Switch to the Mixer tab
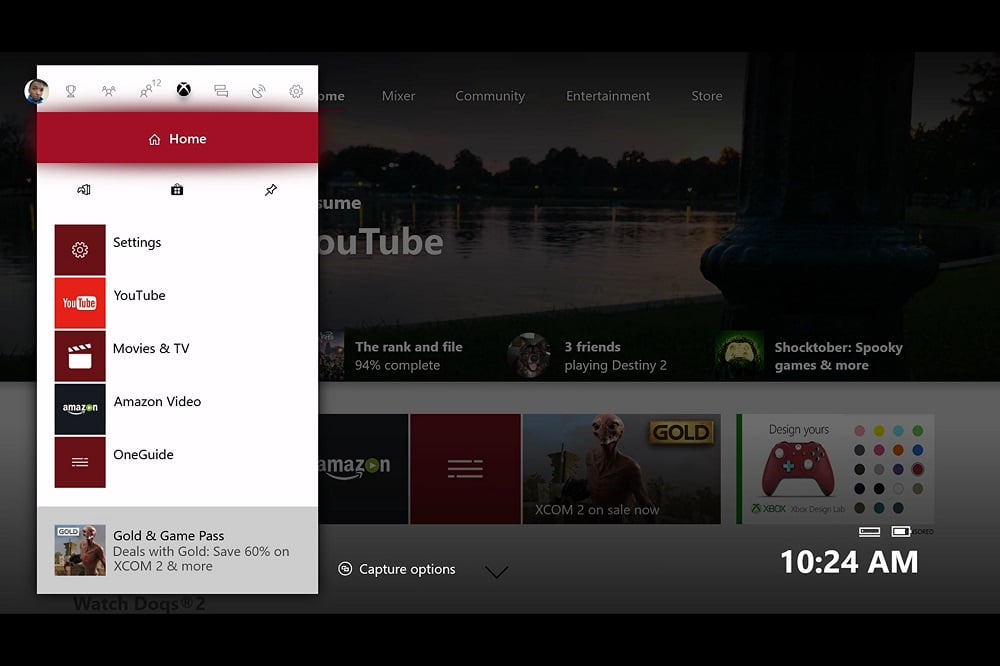This screenshot has width=1000, height=666. [x=398, y=96]
